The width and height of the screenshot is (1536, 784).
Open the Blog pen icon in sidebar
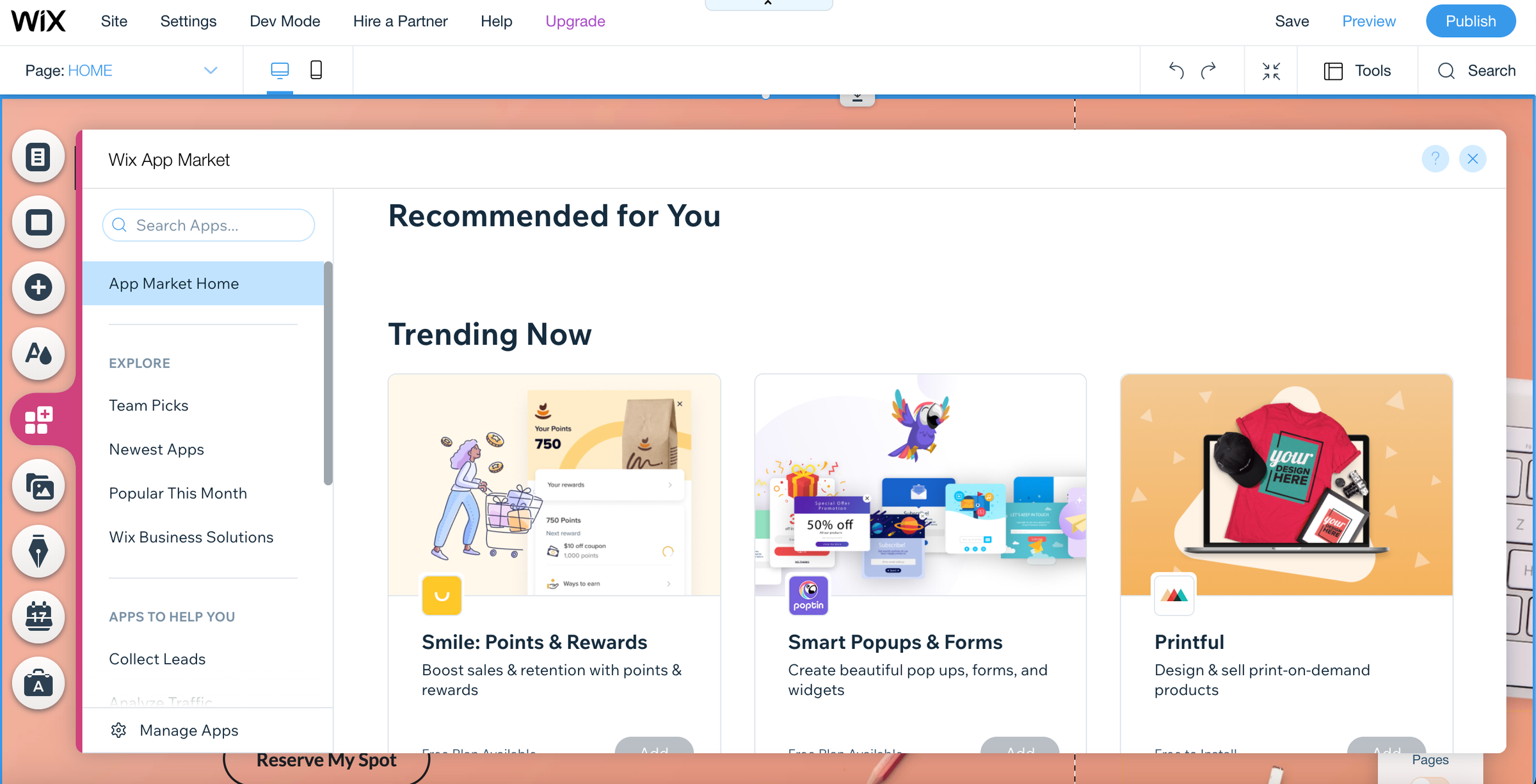(38, 551)
